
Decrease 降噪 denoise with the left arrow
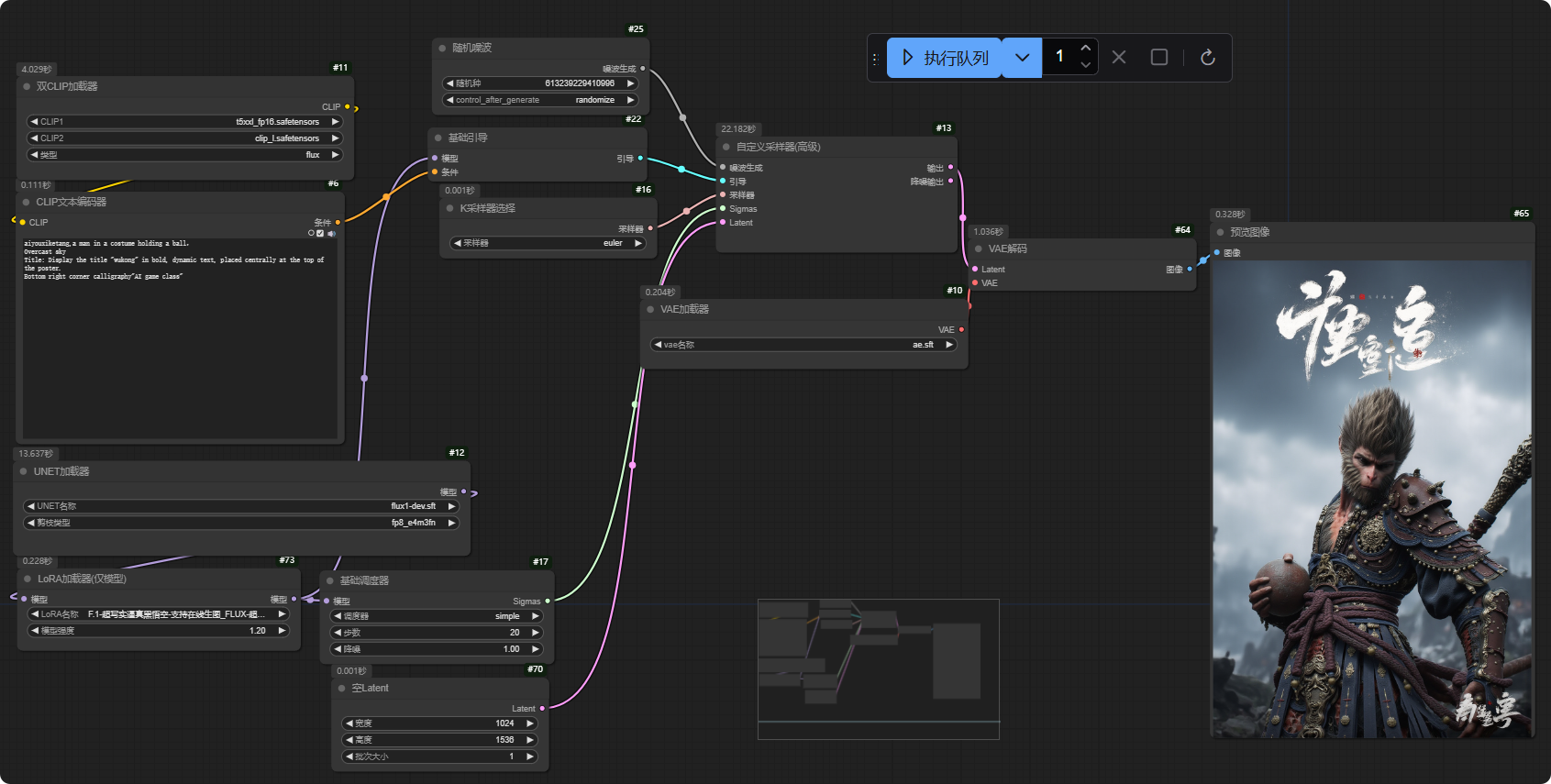[x=338, y=649]
